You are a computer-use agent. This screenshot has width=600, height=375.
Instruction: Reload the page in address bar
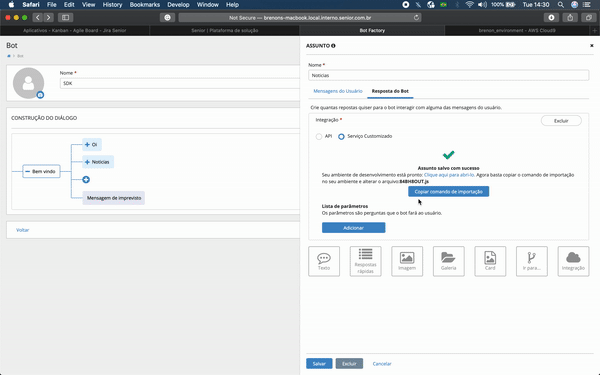tap(416, 18)
